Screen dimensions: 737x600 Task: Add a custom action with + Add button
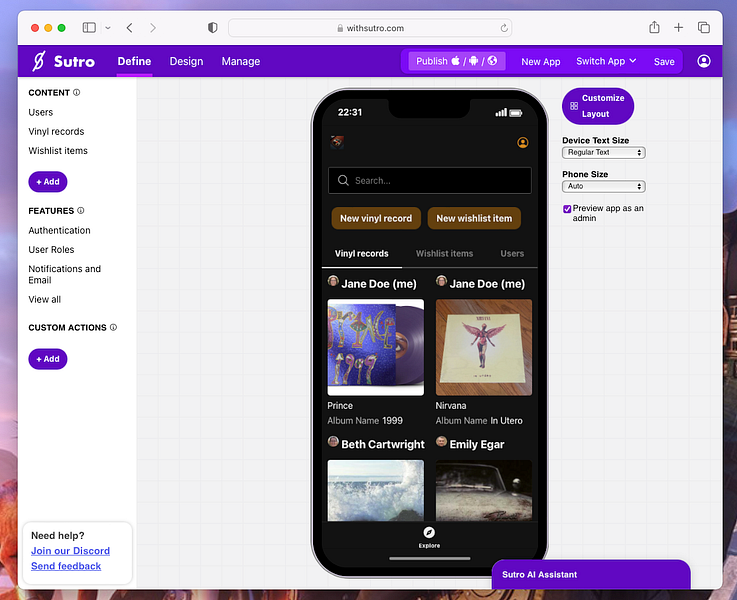tap(48, 359)
